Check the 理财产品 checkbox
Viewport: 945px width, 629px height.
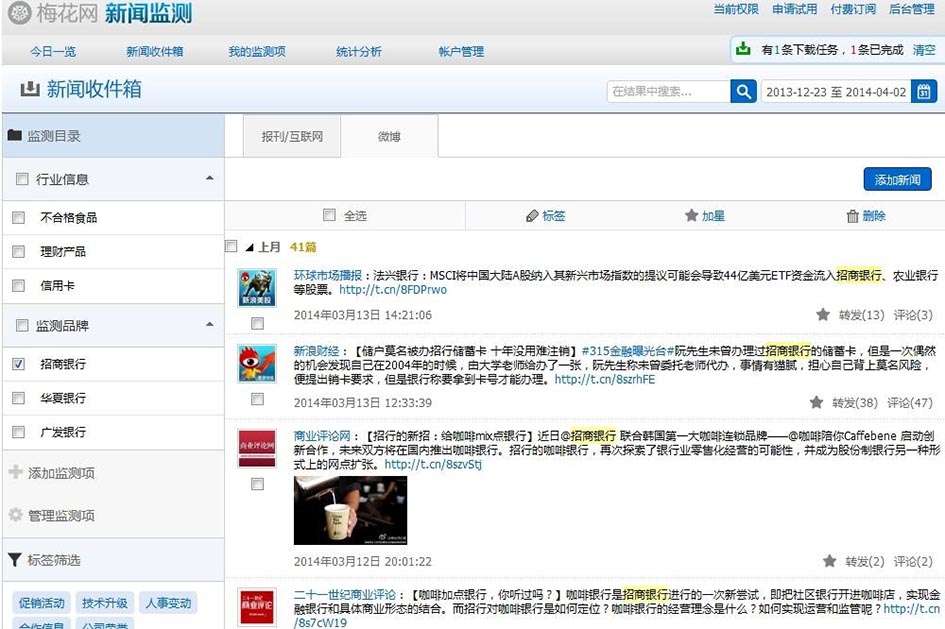(19, 251)
